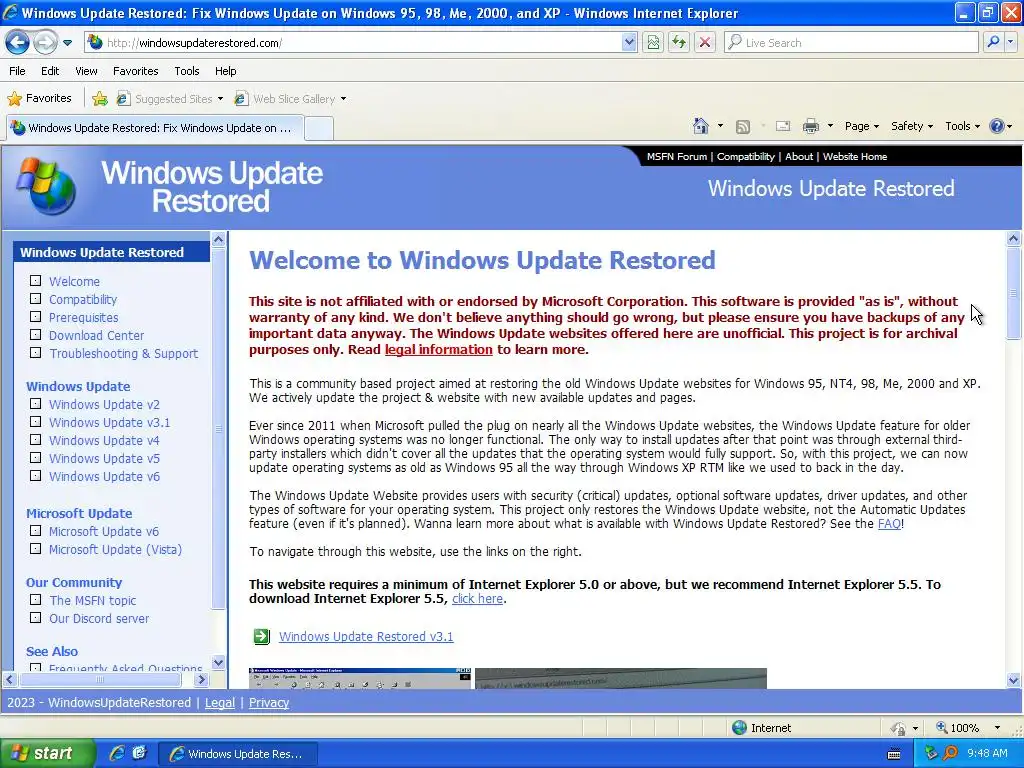The width and height of the screenshot is (1024, 768).
Task: Click the Forward navigation arrow
Action: click(x=44, y=43)
